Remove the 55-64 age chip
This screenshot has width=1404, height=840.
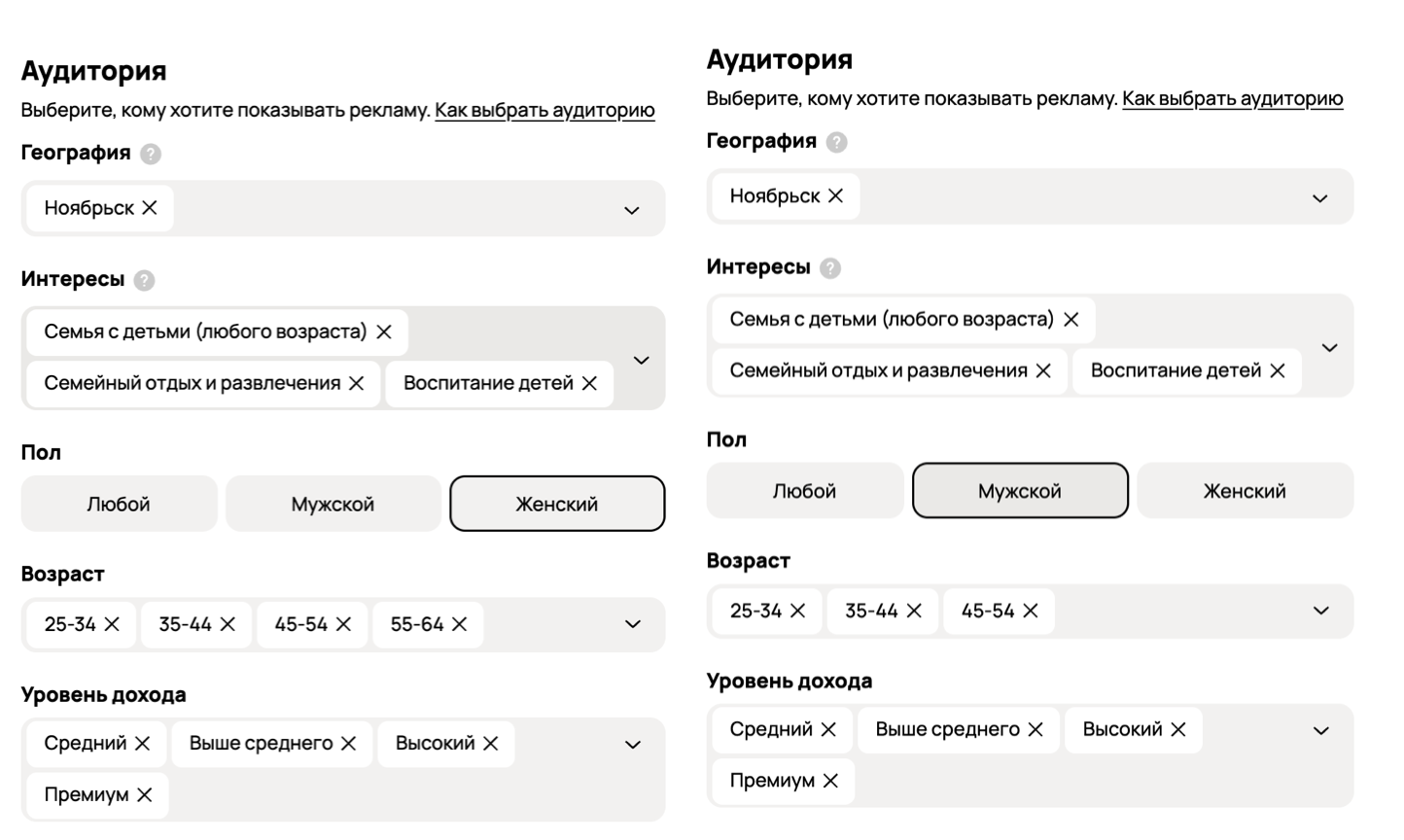point(460,624)
